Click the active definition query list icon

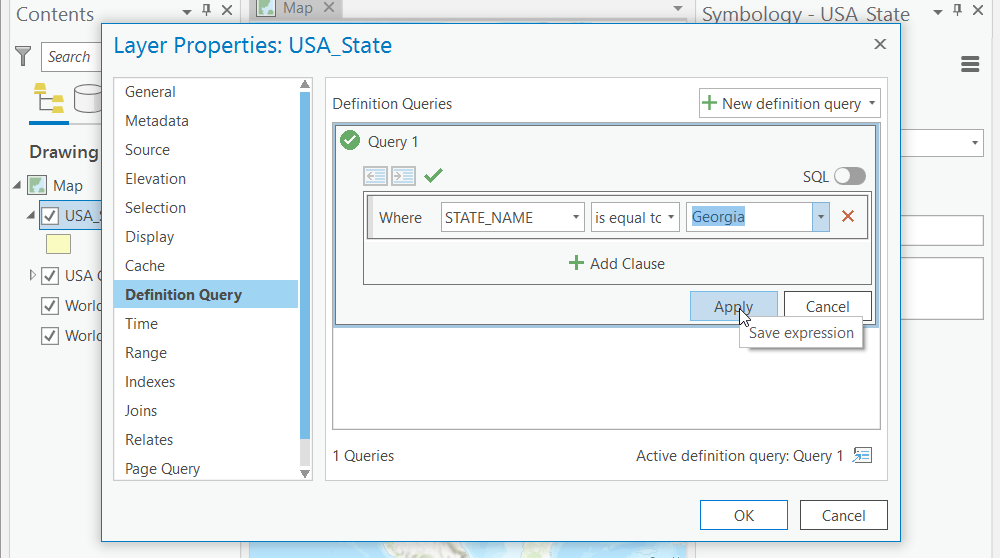click(x=862, y=455)
